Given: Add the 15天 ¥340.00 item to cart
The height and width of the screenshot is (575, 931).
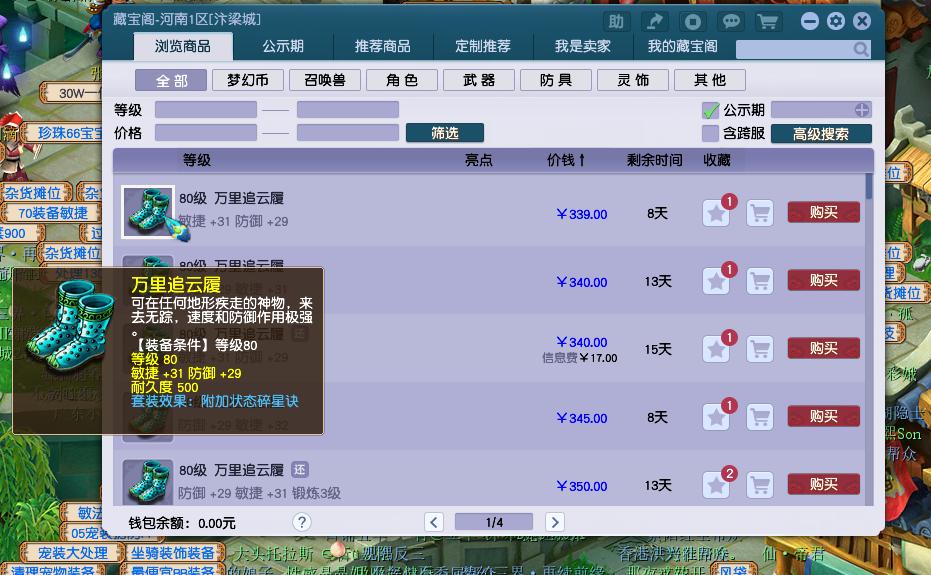Looking at the screenshot, I should [x=760, y=349].
